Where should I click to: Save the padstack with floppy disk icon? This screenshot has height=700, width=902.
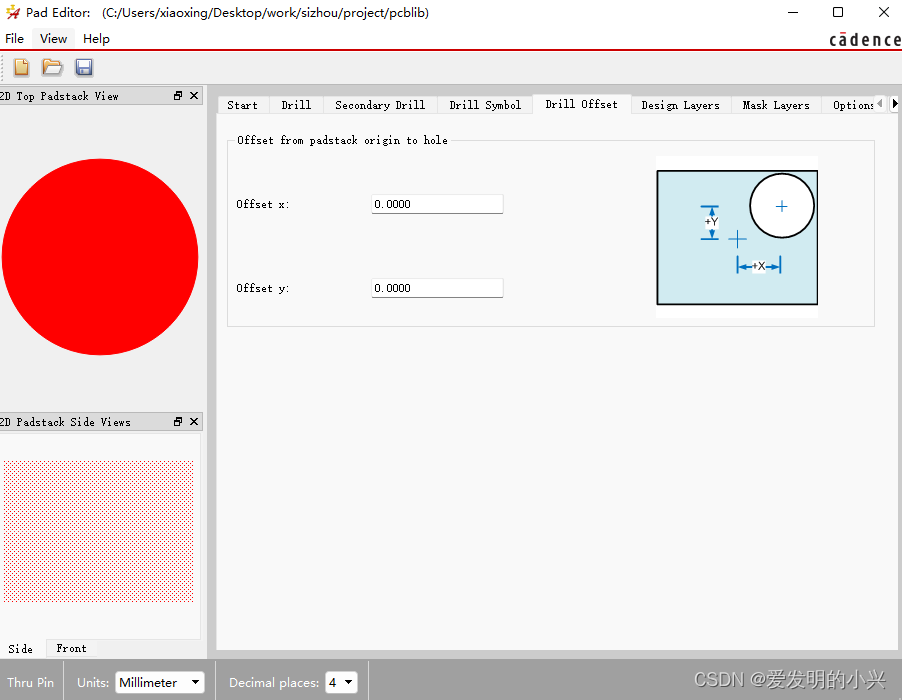click(84, 67)
